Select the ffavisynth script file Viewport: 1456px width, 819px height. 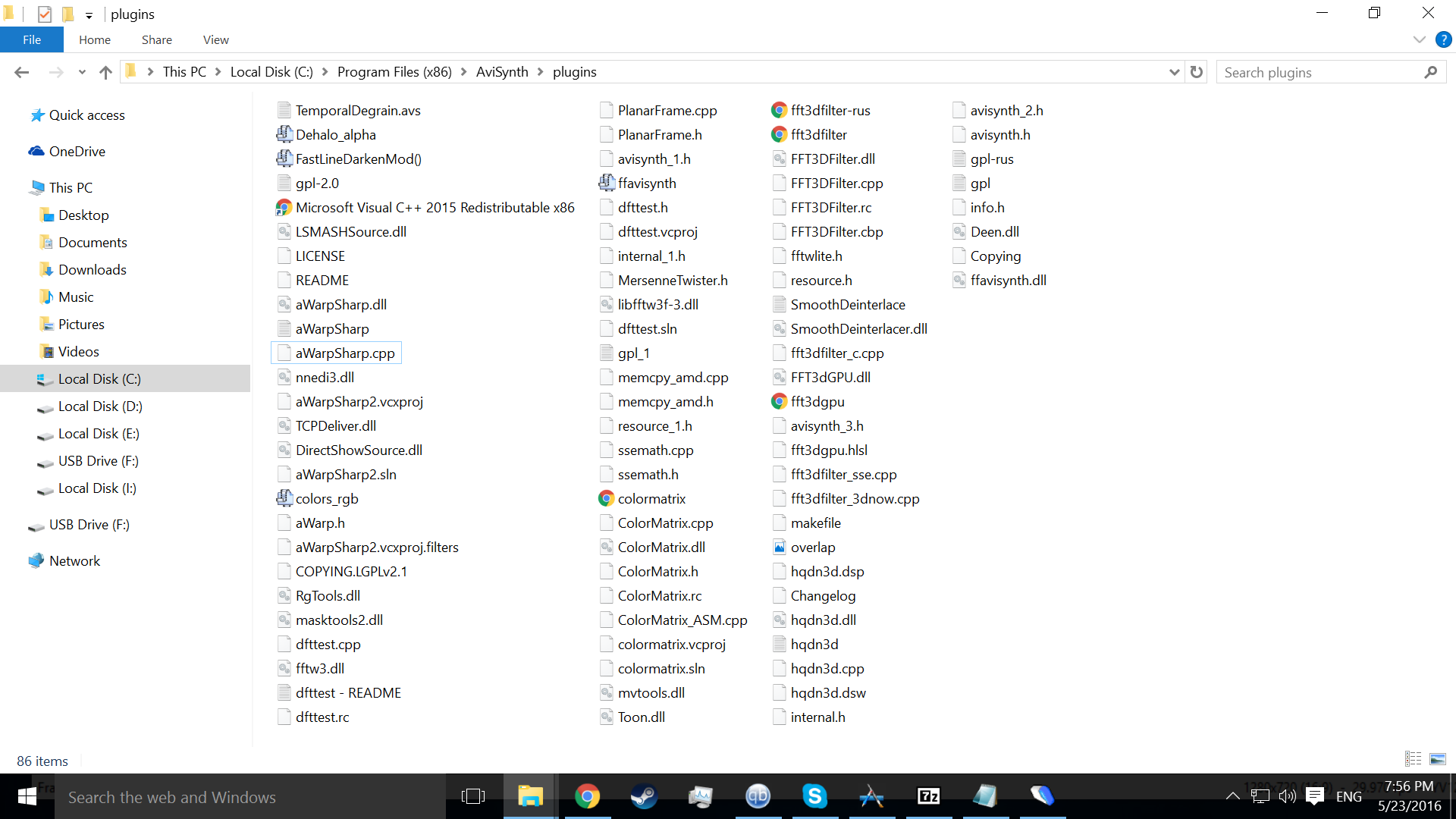coord(638,183)
